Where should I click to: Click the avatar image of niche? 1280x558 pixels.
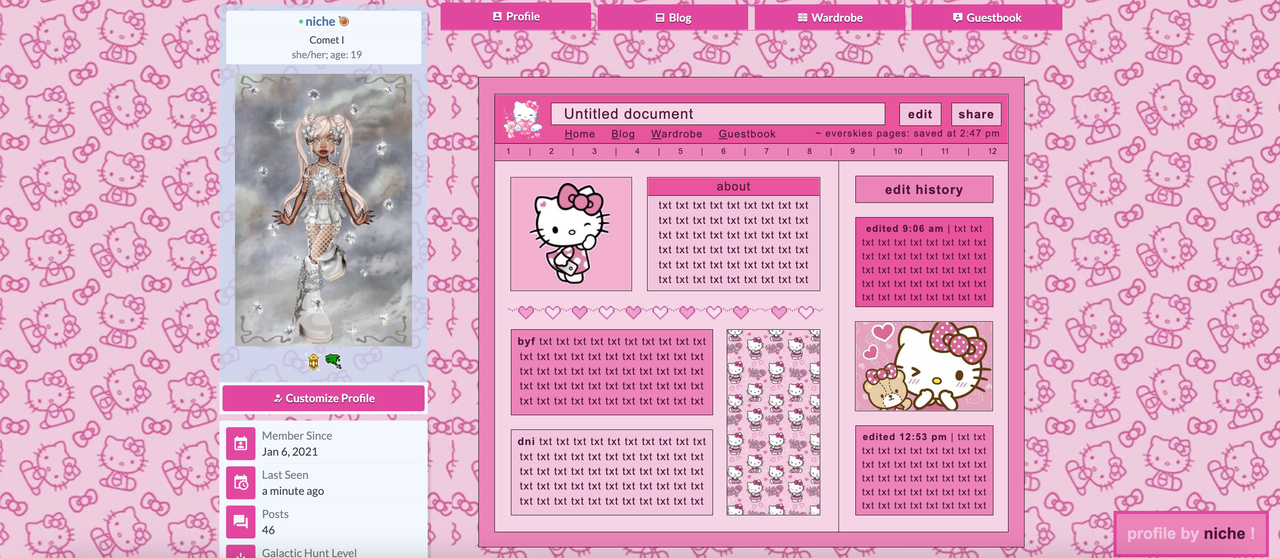324,210
